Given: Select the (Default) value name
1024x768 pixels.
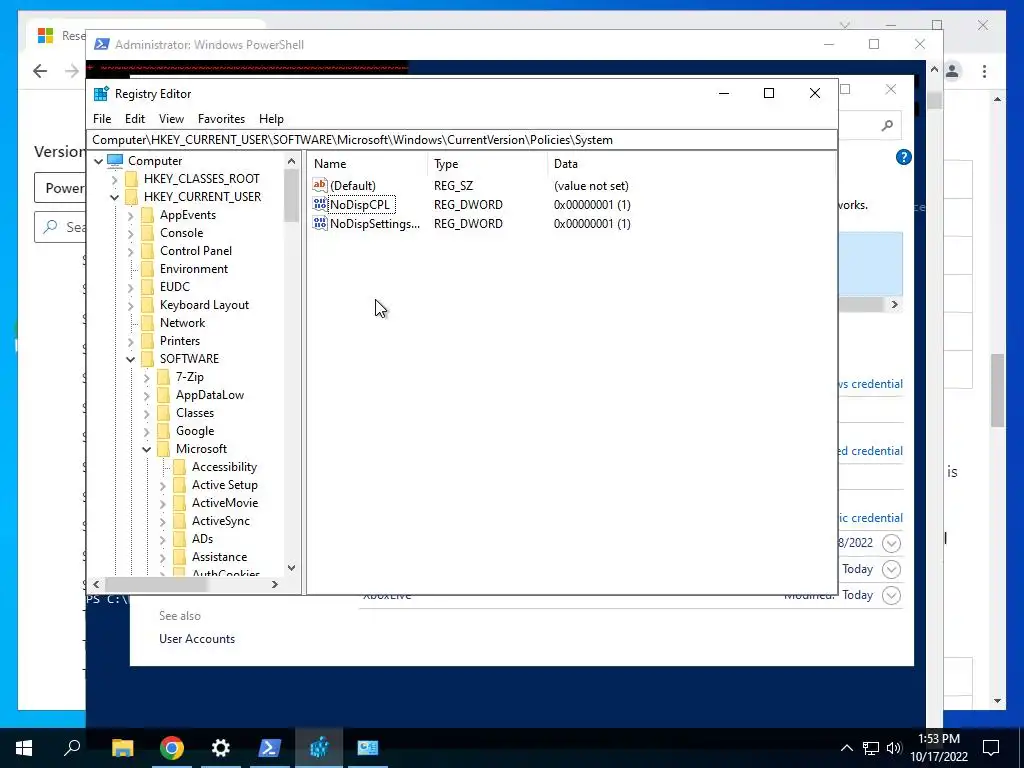Looking at the screenshot, I should click(353, 185).
